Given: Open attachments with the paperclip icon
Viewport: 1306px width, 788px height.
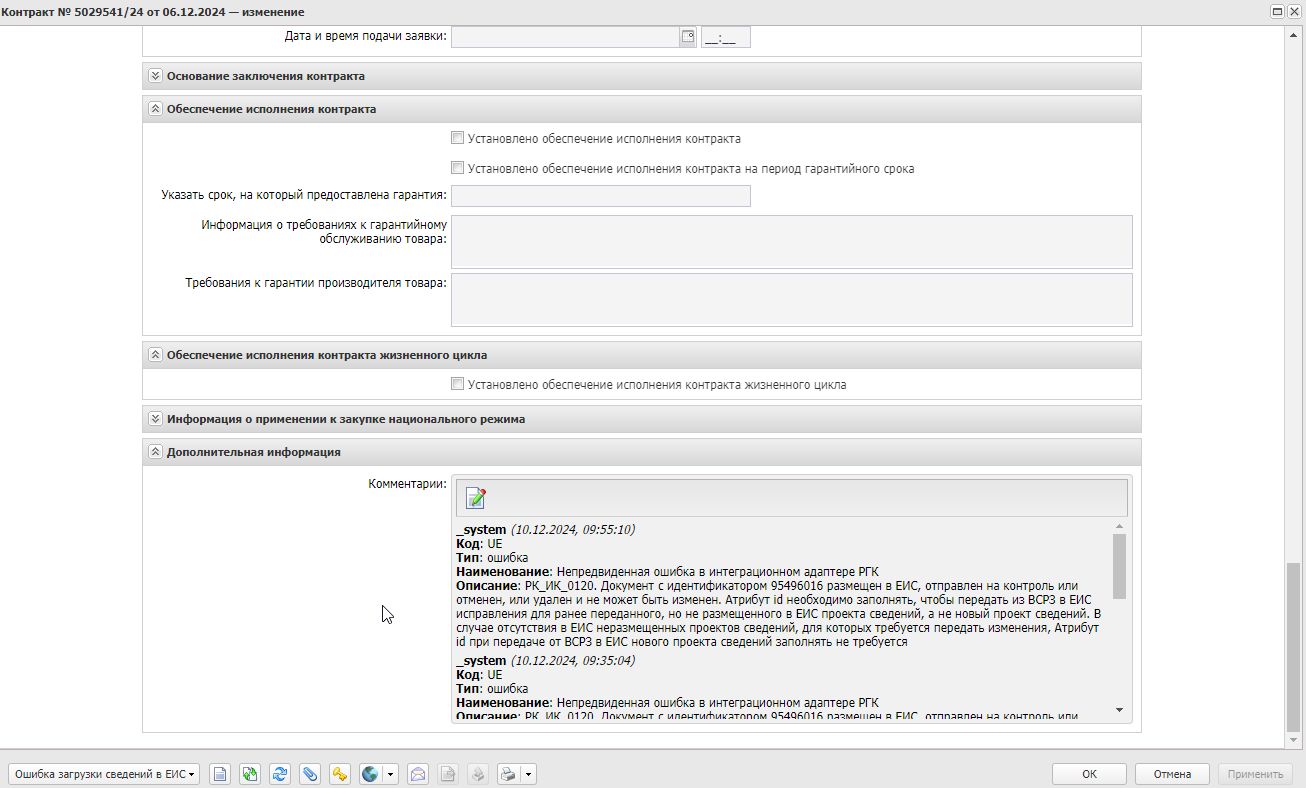Looking at the screenshot, I should click(x=310, y=774).
